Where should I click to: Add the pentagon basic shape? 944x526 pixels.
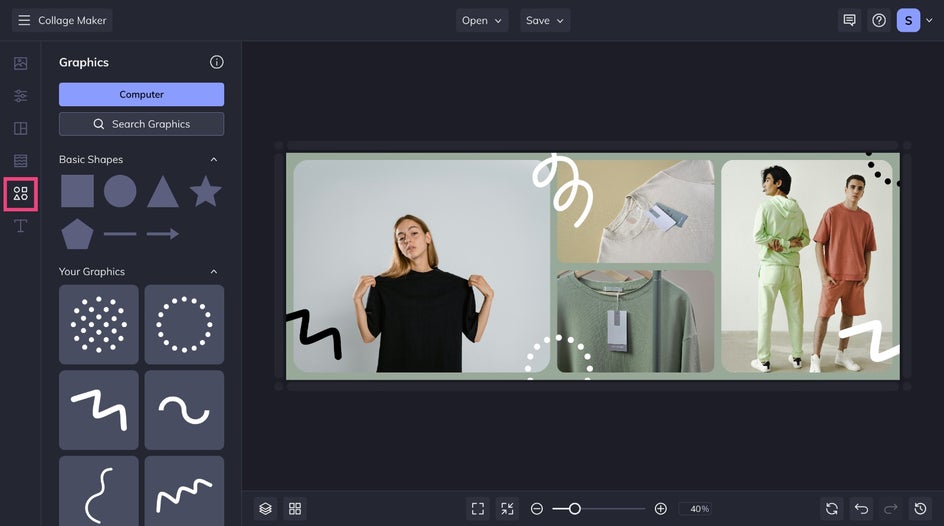[x=77, y=234]
